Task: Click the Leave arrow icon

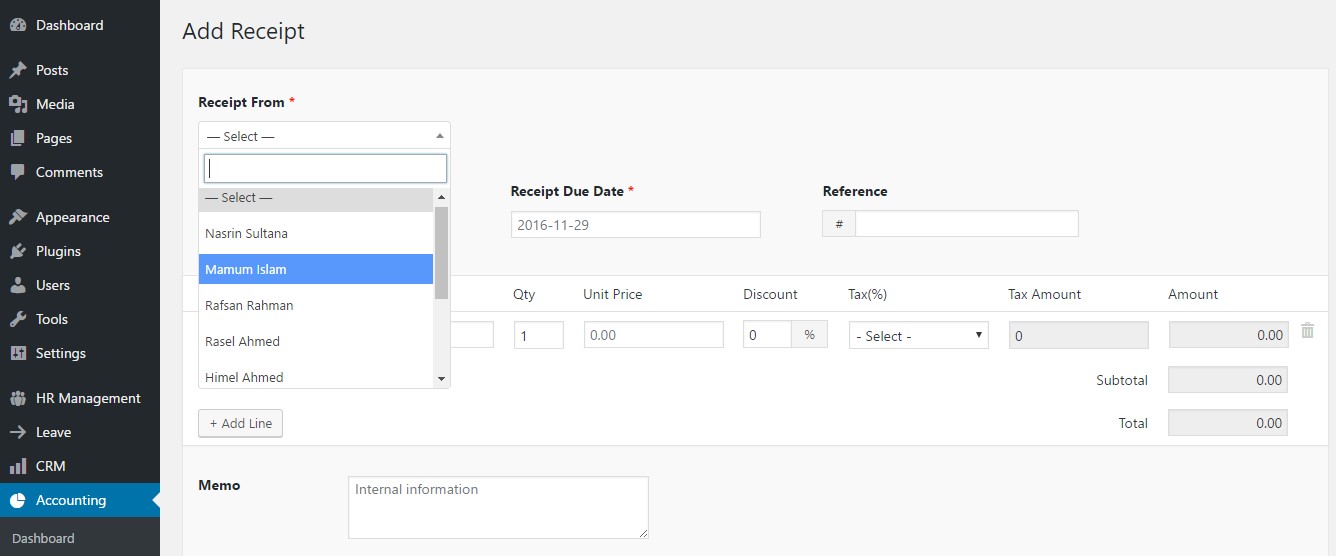Action: click(18, 432)
